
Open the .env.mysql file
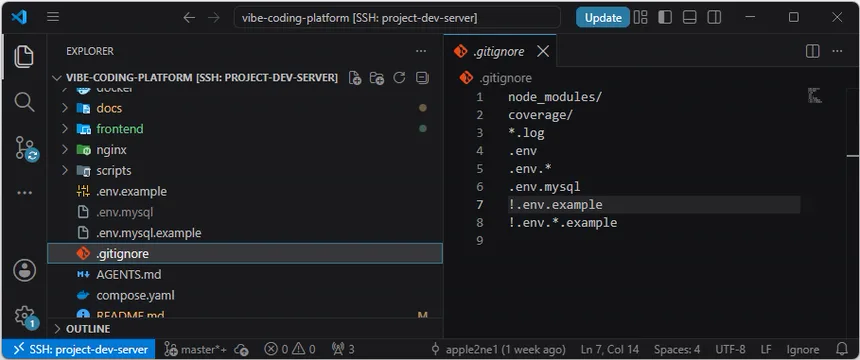(245, 212)
